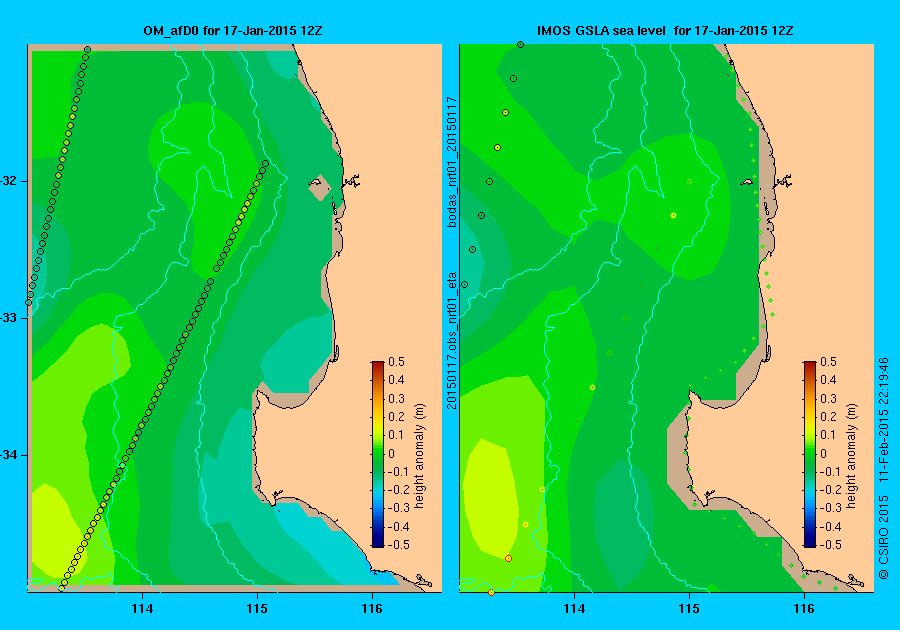
Task: Click the left map latitude label '-33'
Action: (9, 318)
